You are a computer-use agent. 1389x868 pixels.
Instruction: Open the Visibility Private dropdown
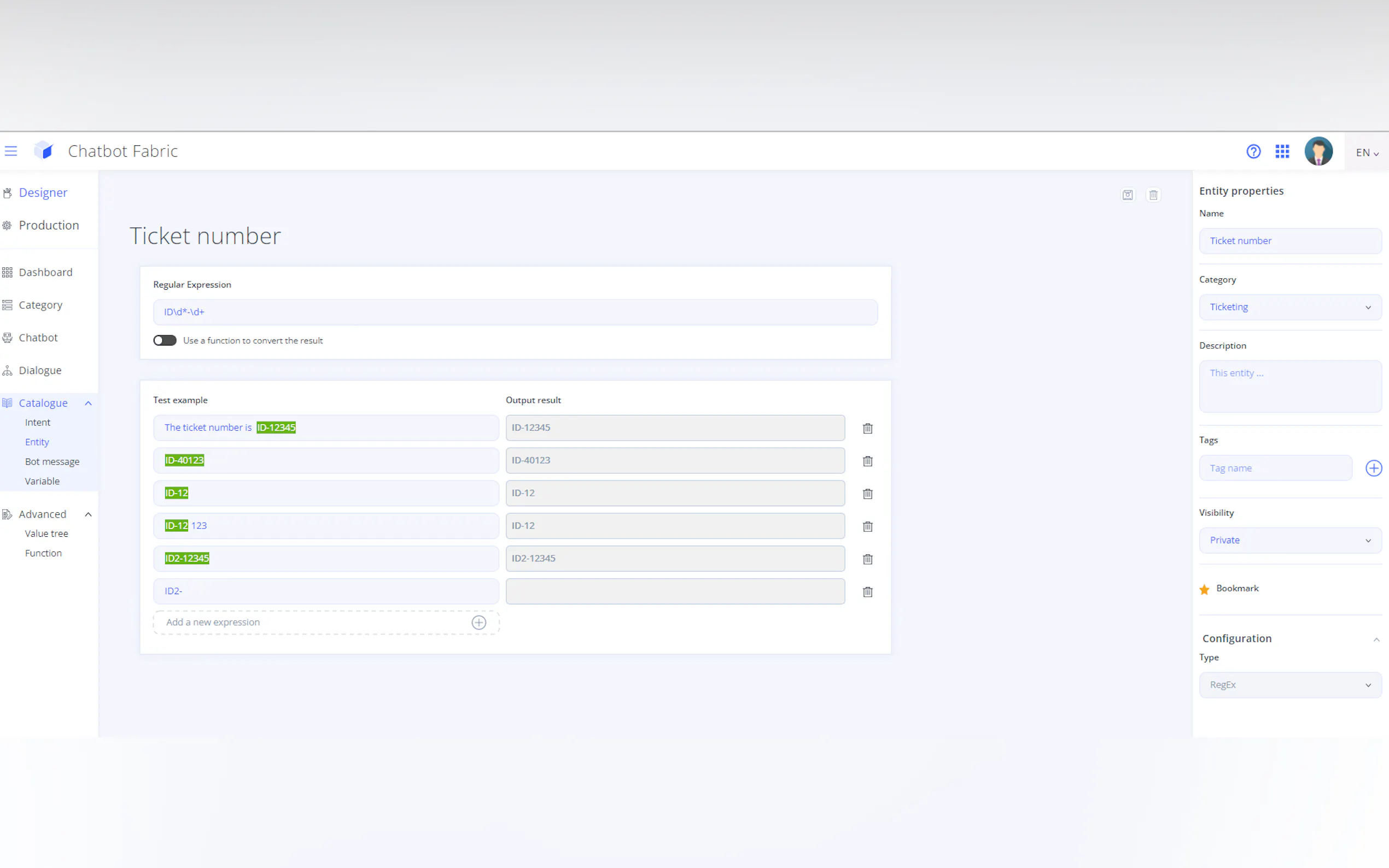coord(1289,540)
